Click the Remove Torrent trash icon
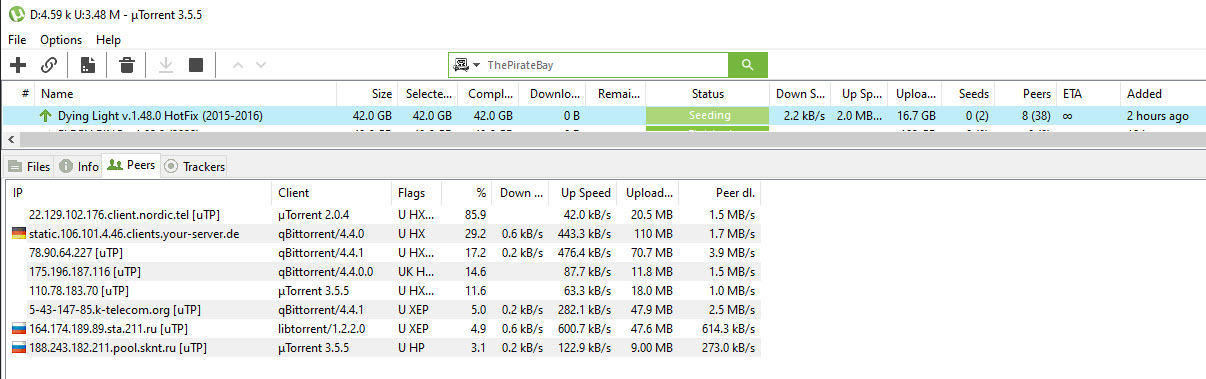 tap(127, 65)
